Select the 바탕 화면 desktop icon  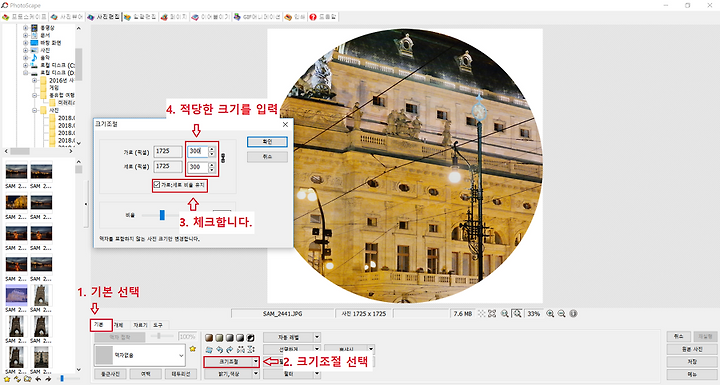point(34,43)
